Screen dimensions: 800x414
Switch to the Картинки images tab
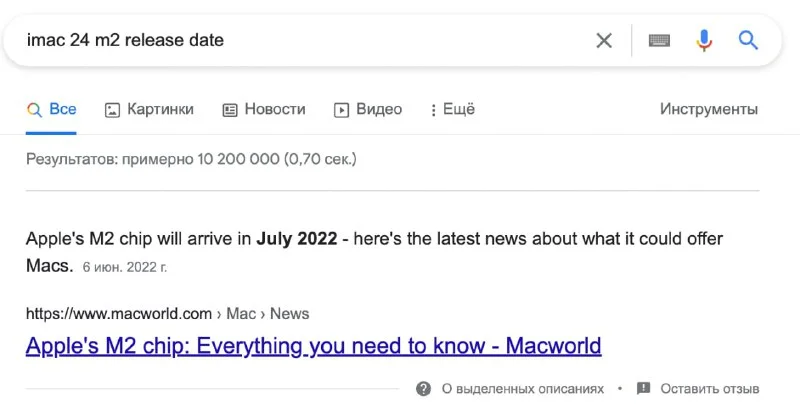pos(149,109)
